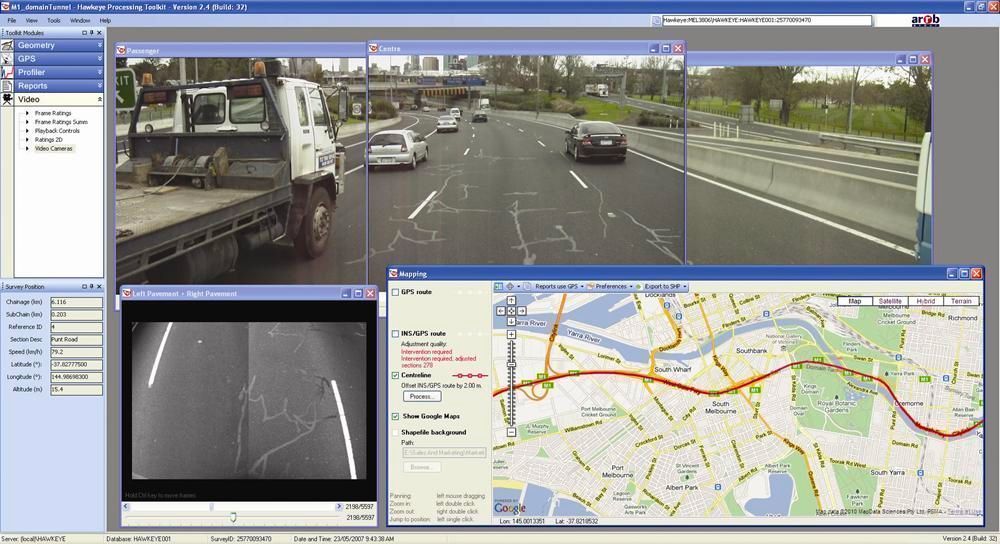Viewport: 1000px width, 544px height.
Task: Step forward one frame in Pavement window
Action: coord(339,506)
